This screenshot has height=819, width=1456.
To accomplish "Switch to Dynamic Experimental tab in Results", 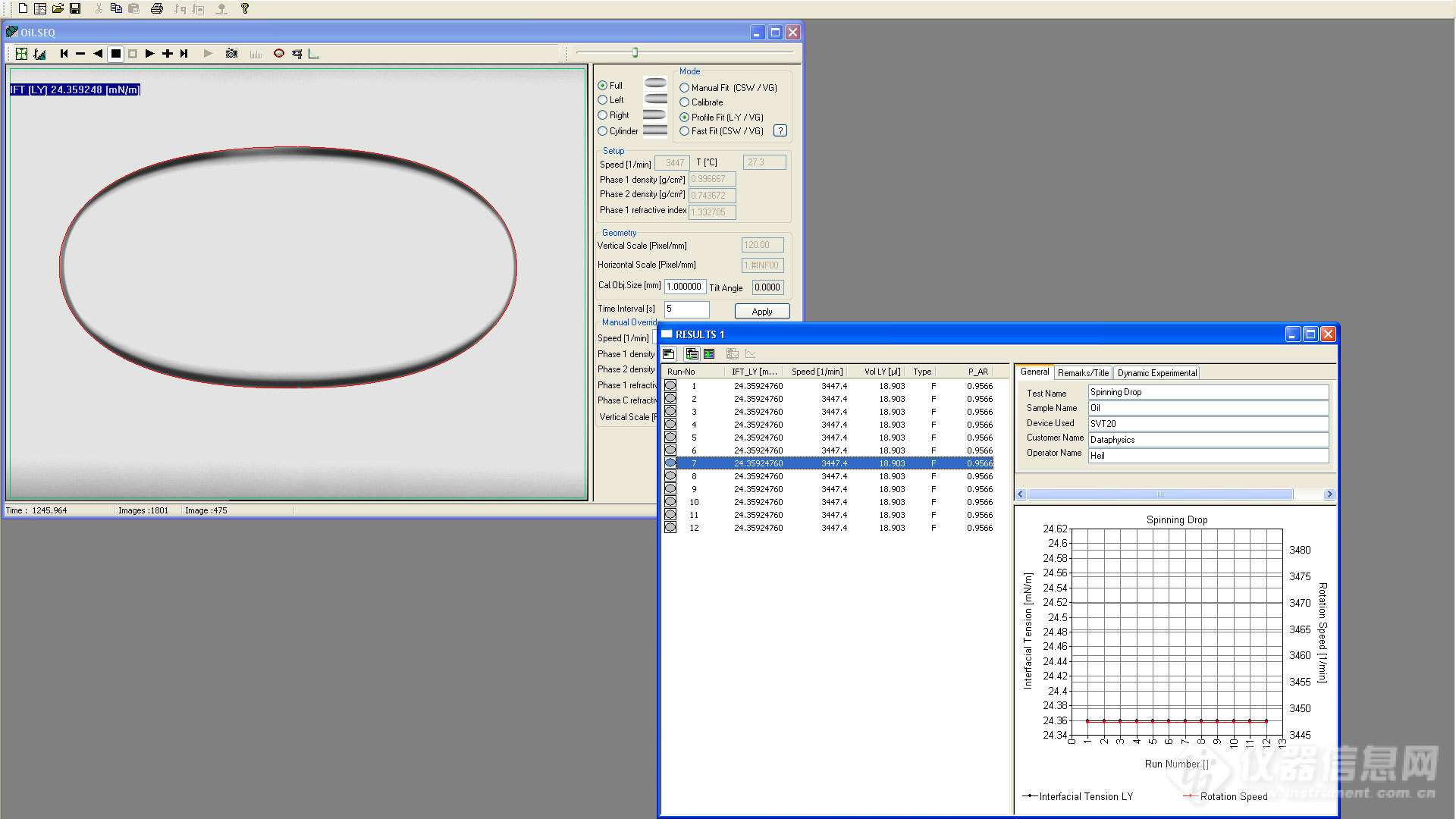I will [1158, 372].
